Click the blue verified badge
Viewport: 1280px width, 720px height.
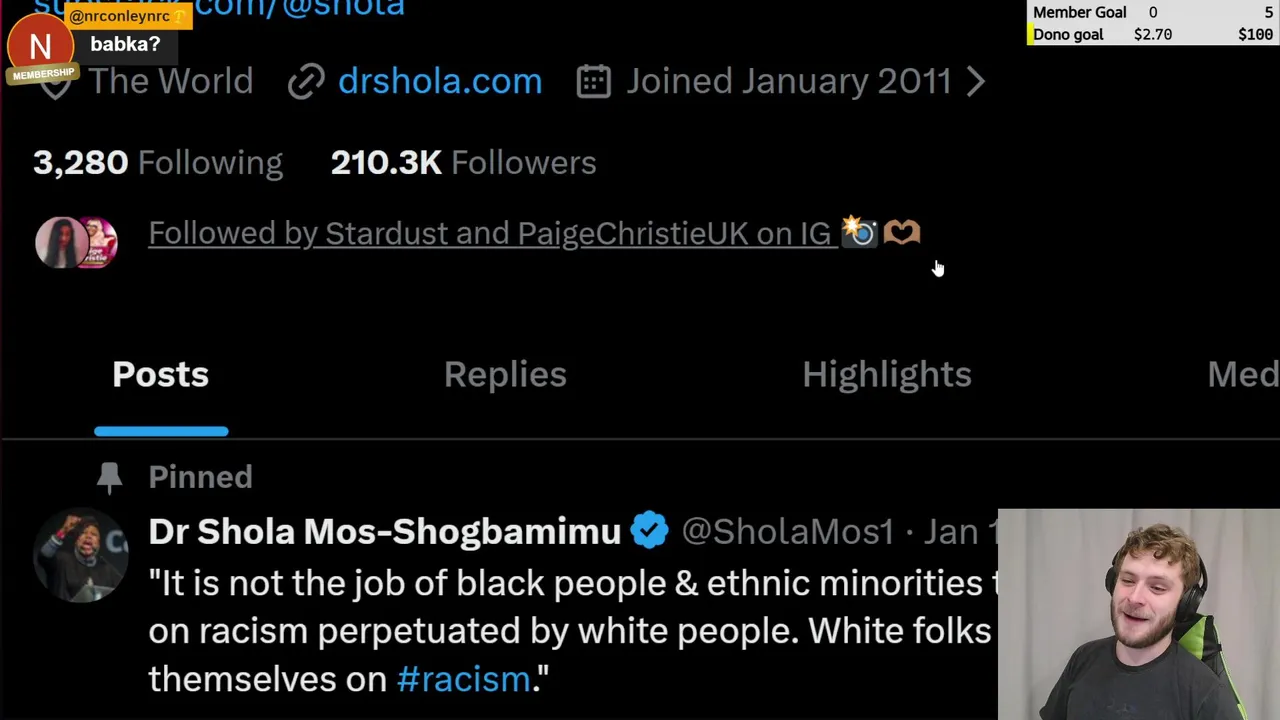[650, 531]
